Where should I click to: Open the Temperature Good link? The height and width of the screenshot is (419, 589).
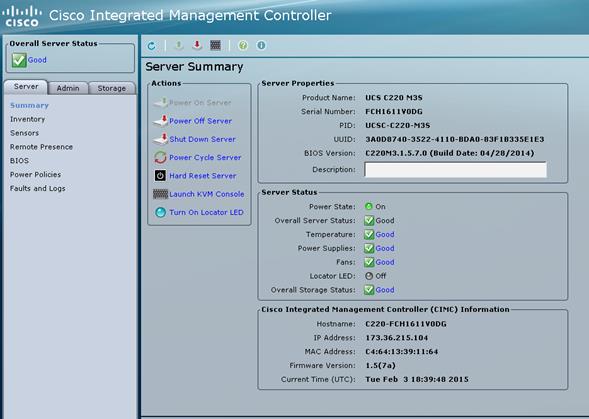coord(385,234)
